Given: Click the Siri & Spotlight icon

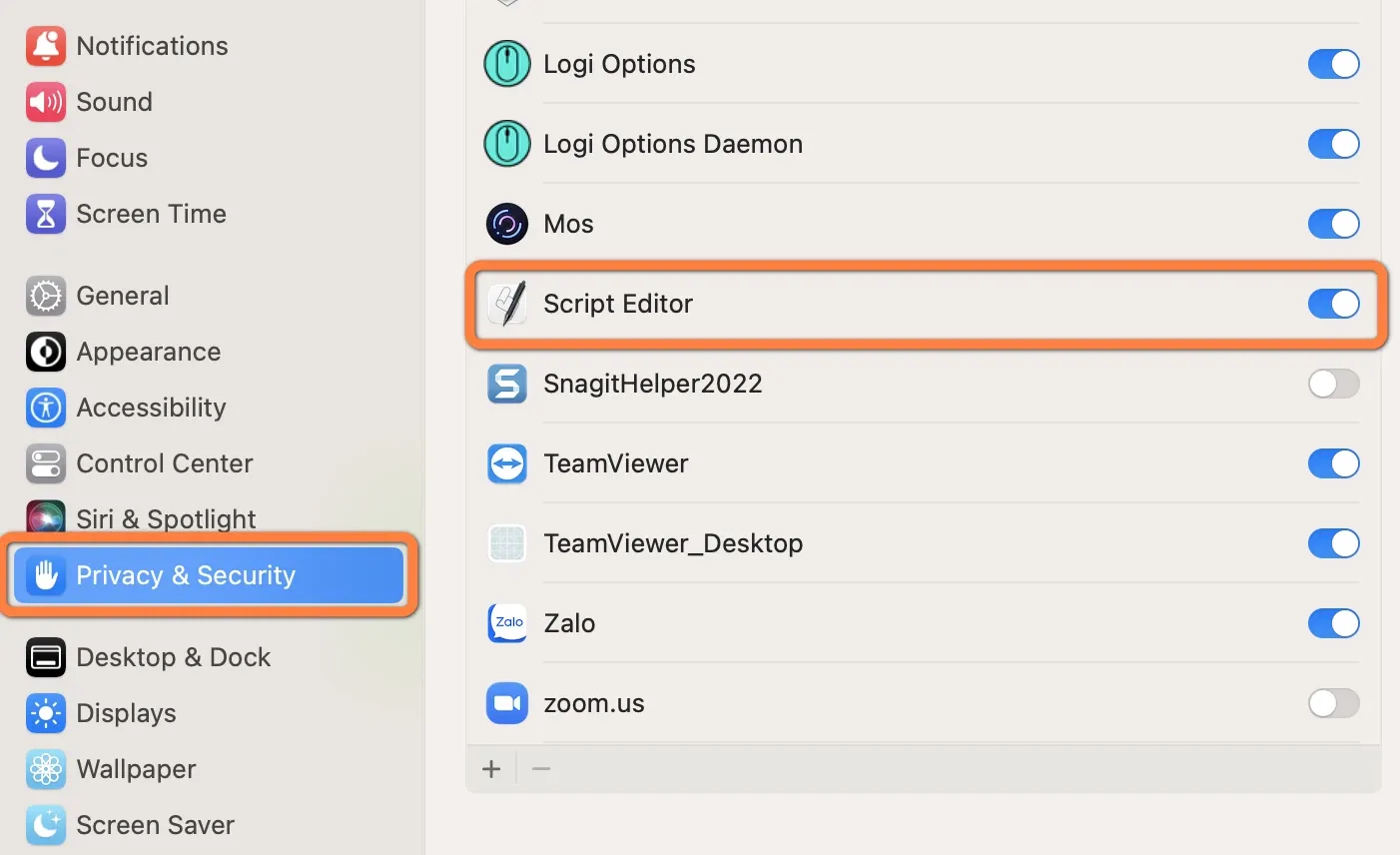Looking at the screenshot, I should coord(46,516).
